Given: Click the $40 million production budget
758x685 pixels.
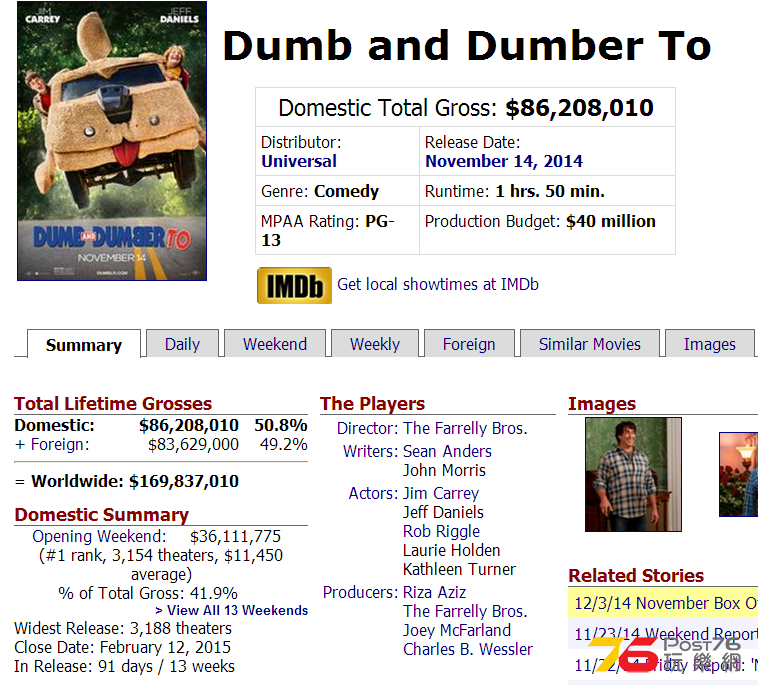Looking at the screenshot, I should (x=611, y=221).
